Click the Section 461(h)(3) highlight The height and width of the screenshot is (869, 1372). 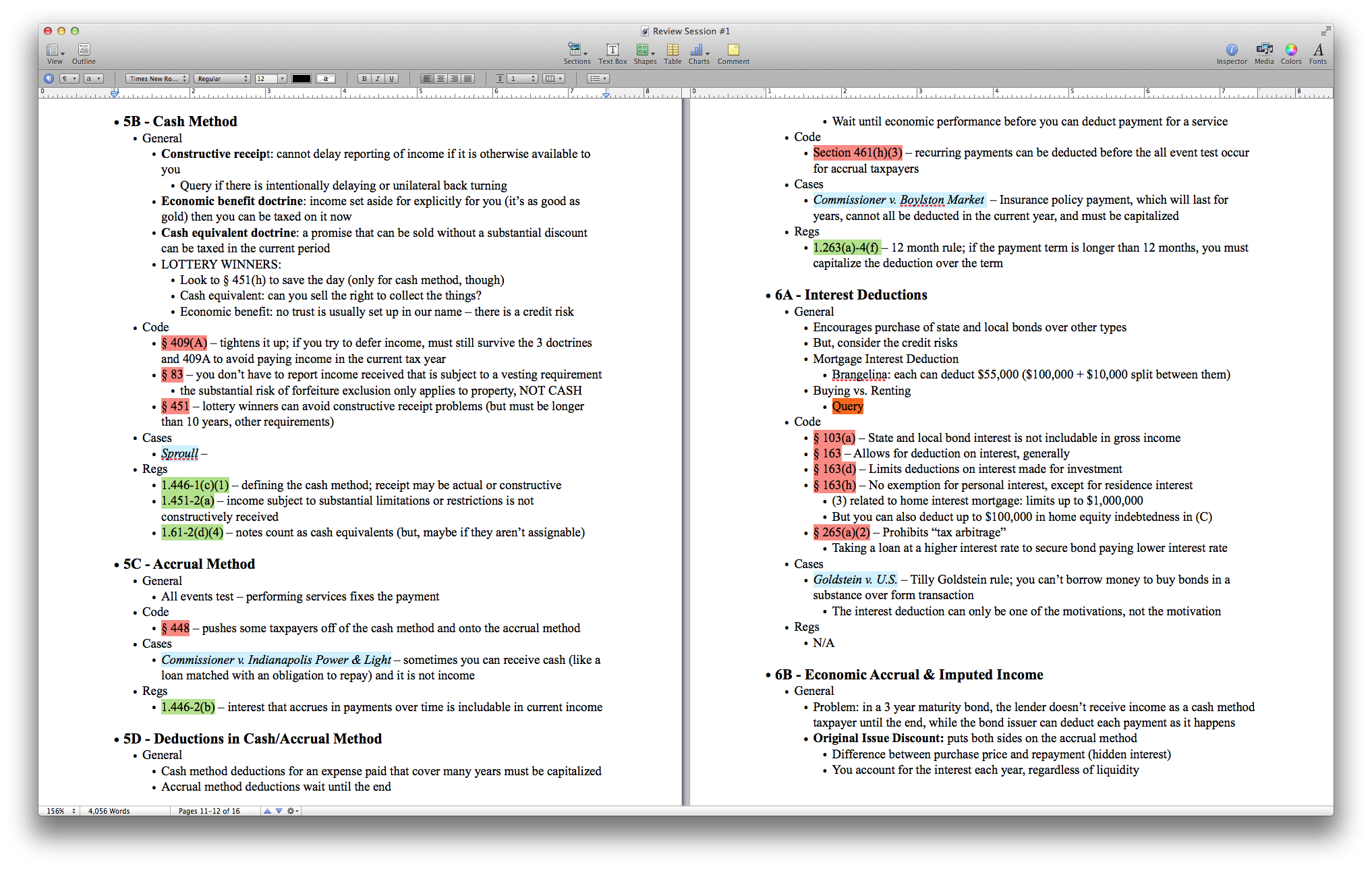coord(857,152)
